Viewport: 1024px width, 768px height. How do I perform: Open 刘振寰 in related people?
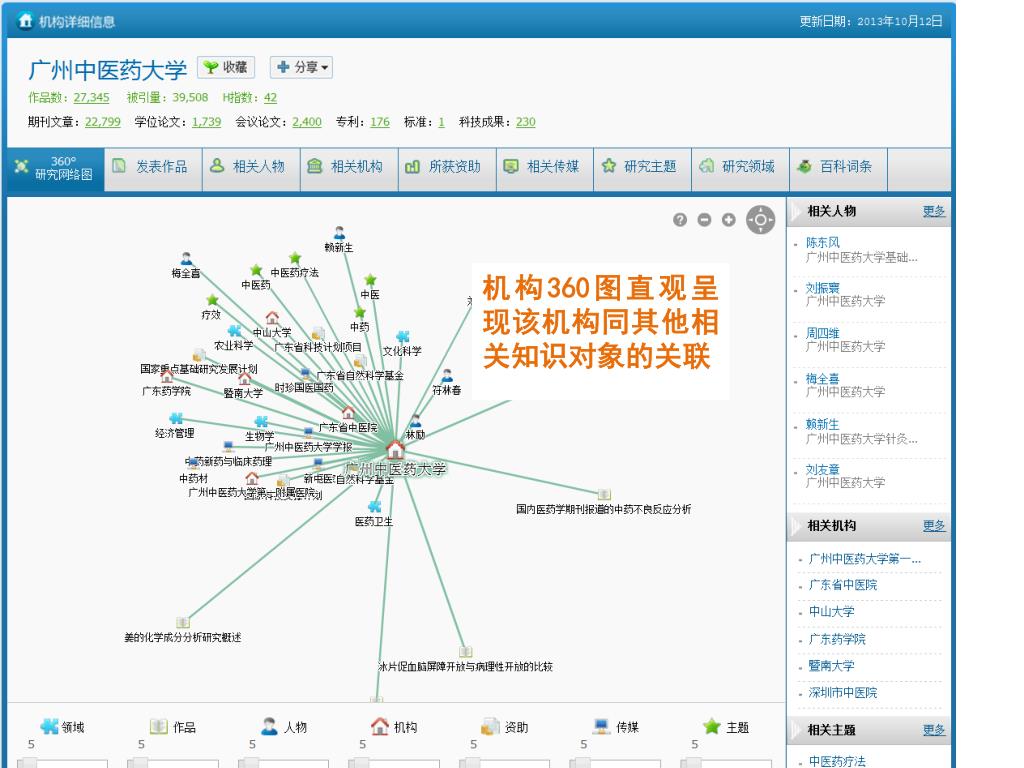pyautogui.click(x=822, y=288)
